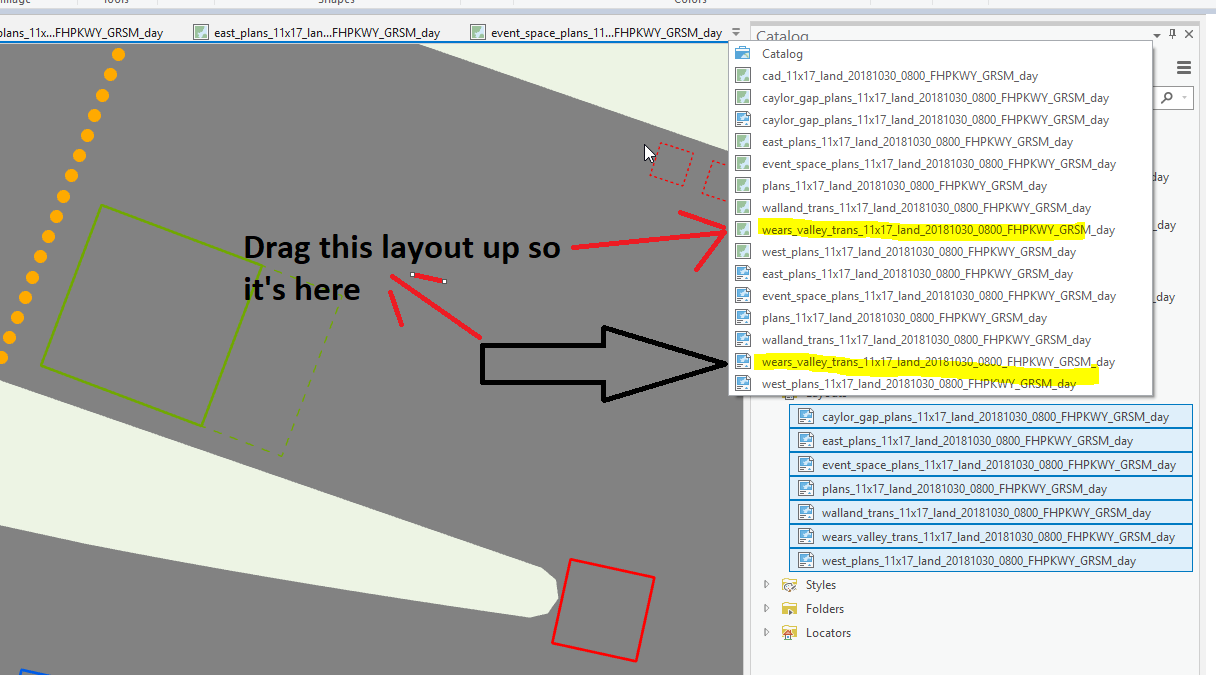This screenshot has width=1216, height=676.
Task: Expand the Folders node in Catalog
Action: tap(767, 609)
